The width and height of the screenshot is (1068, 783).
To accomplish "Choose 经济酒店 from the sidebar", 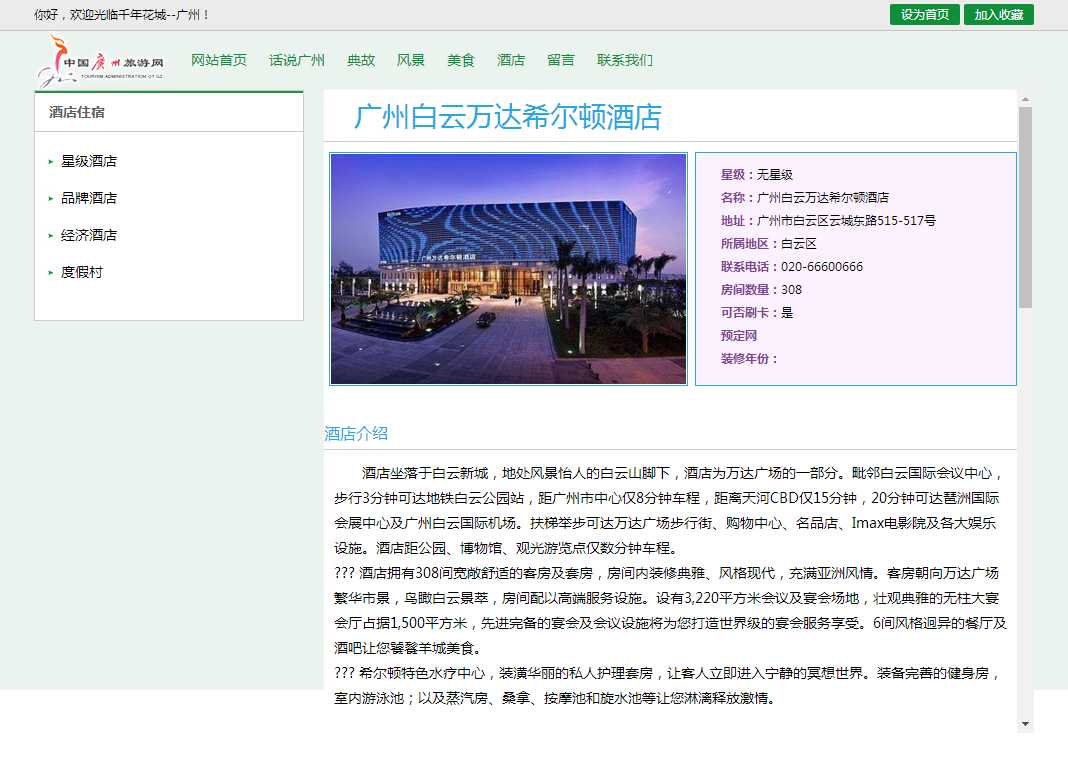I will coord(89,235).
